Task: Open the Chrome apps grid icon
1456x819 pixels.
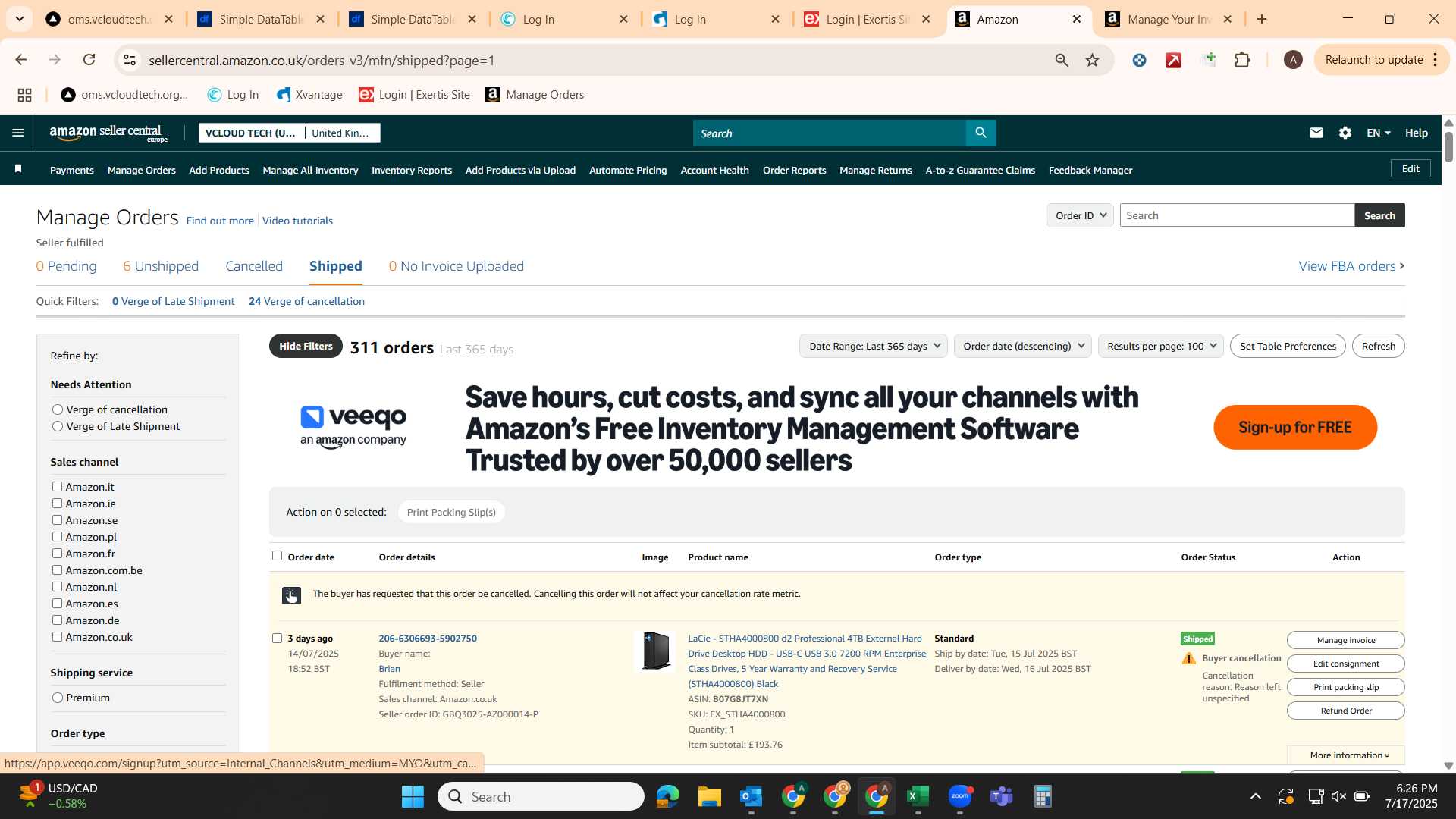Action: pos(24,95)
